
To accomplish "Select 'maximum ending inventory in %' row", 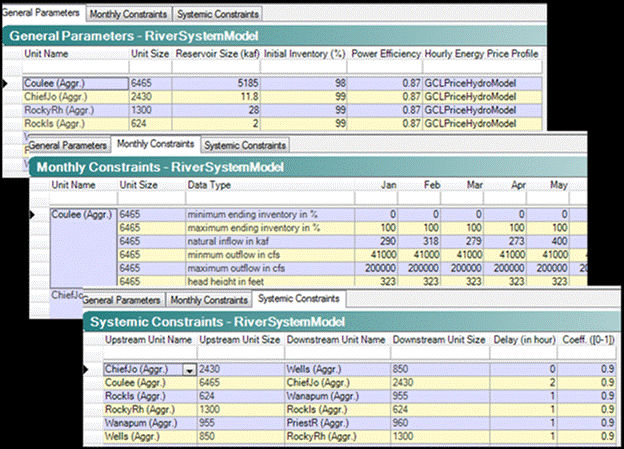I will (x=352, y=228).
